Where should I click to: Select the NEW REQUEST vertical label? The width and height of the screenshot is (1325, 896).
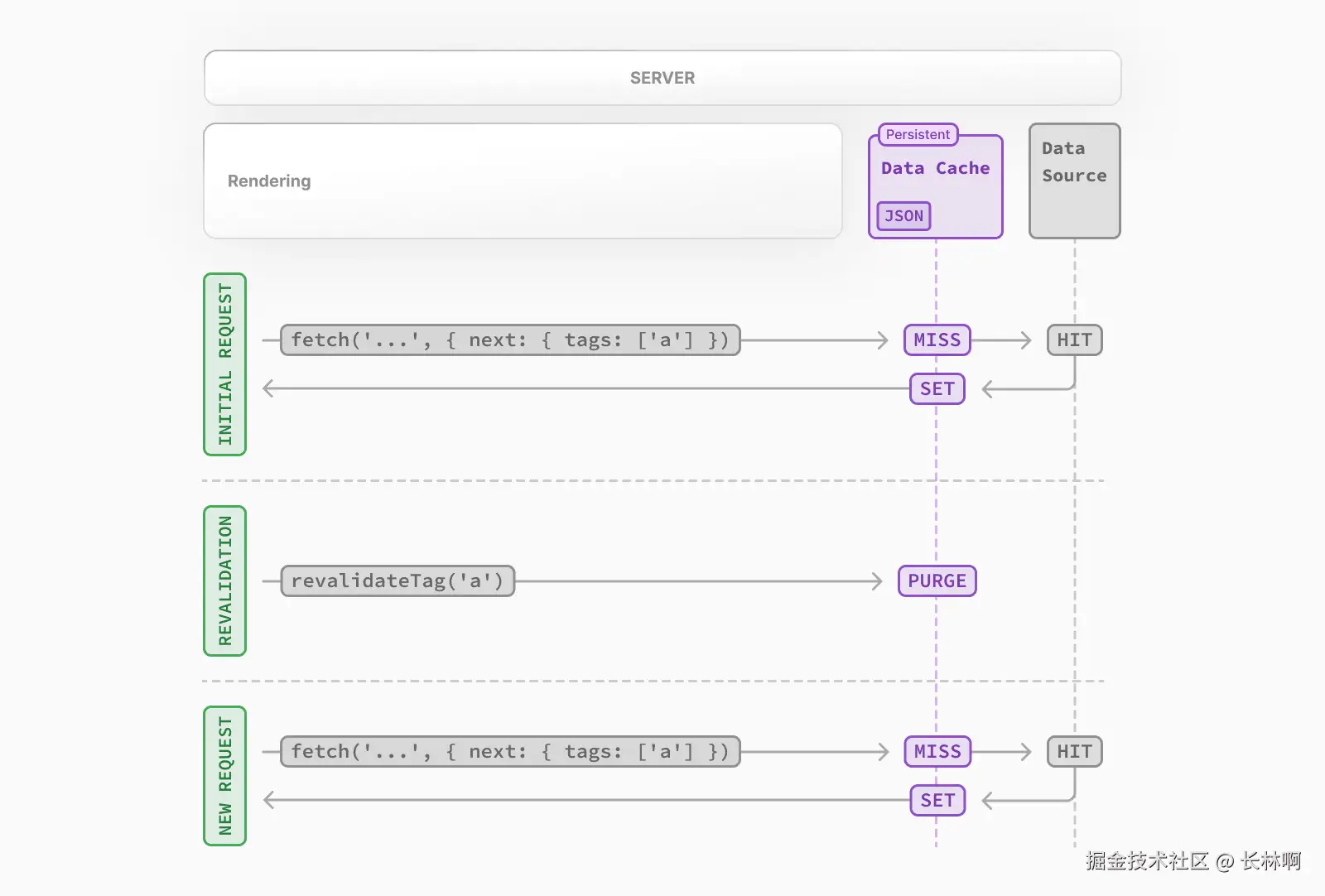[x=225, y=776]
